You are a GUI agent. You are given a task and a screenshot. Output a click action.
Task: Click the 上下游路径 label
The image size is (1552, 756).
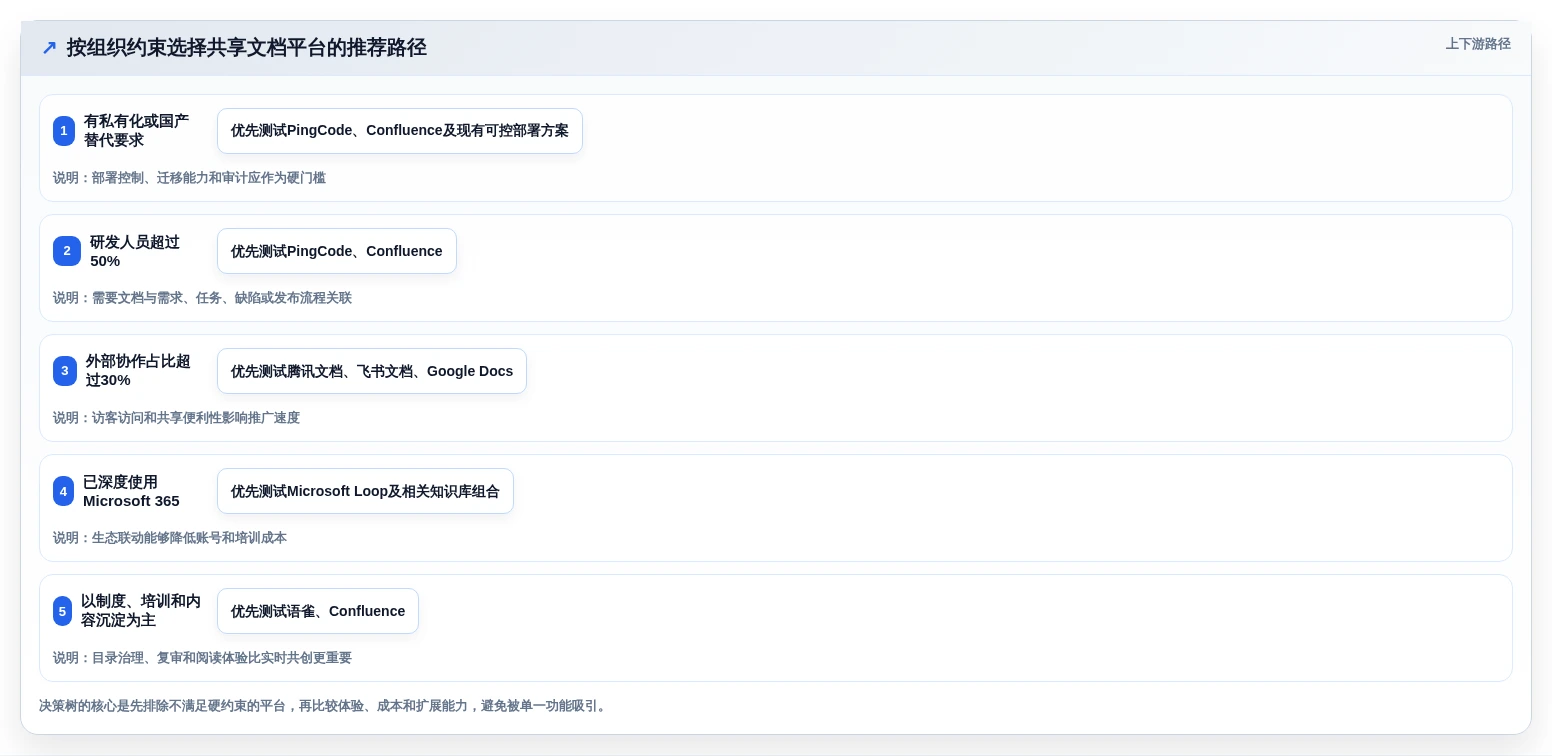[x=1478, y=44]
